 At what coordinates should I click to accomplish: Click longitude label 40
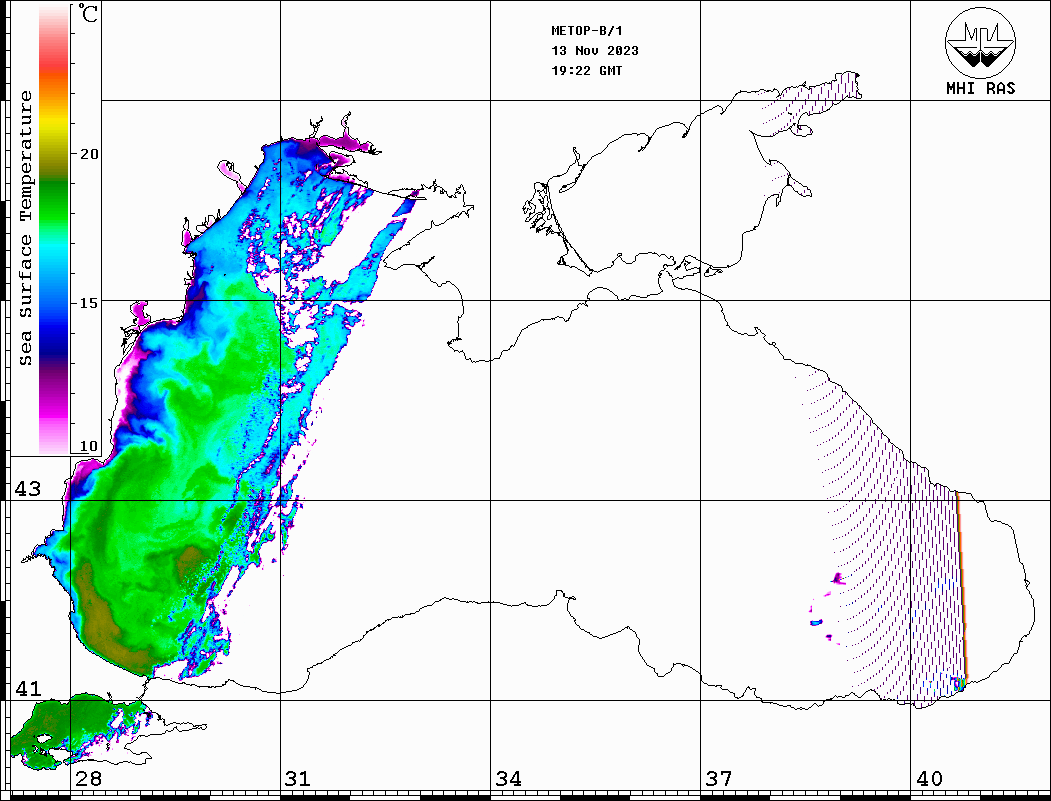point(929,779)
